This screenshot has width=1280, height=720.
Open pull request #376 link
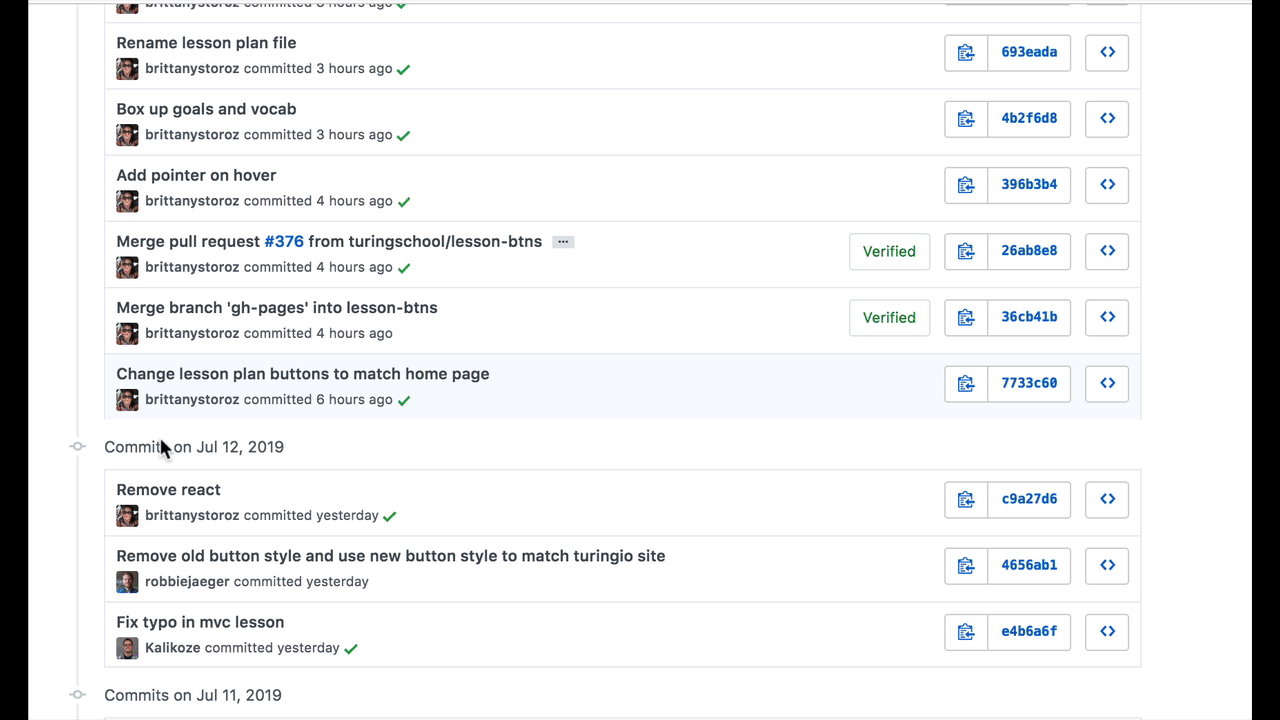coord(284,242)
